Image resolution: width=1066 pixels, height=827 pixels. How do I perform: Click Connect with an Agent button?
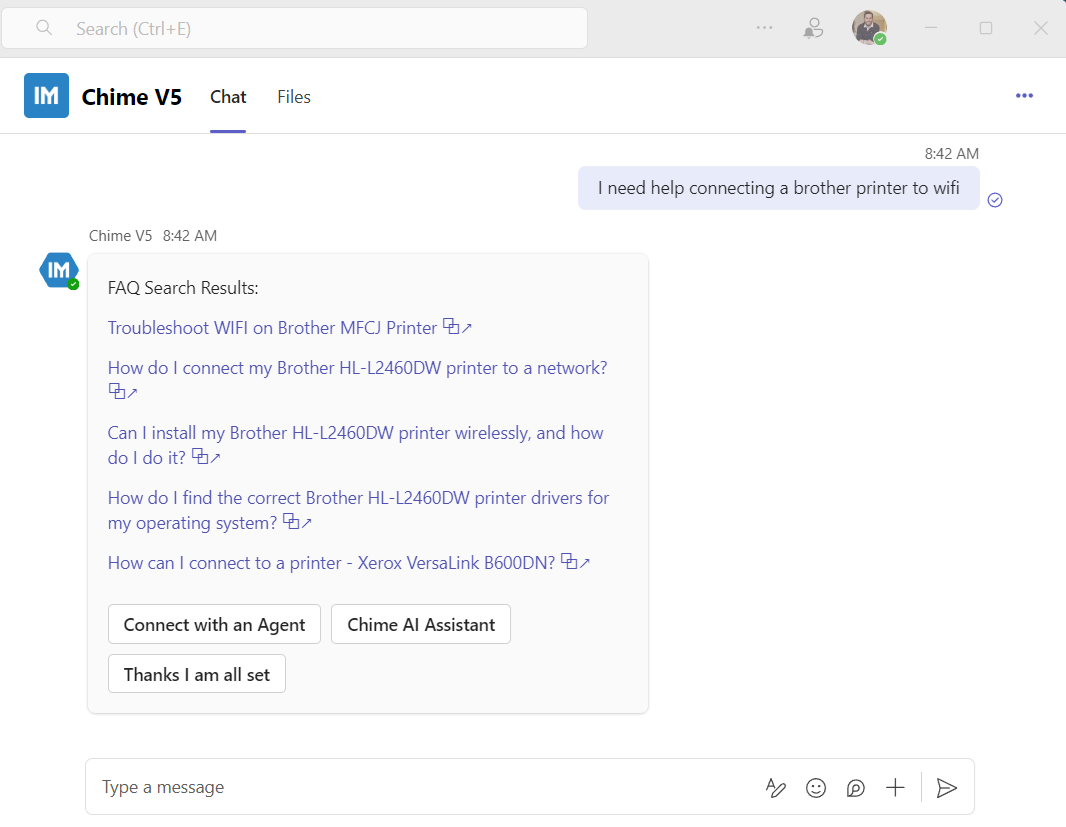click(x=214, y=624)
